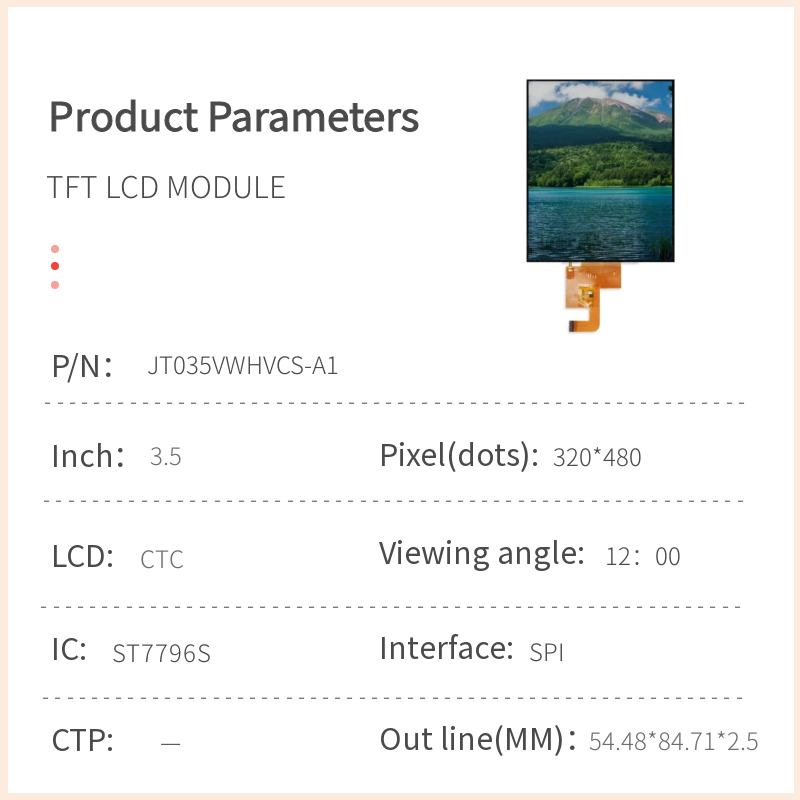Click the Product Parameters heading

click(x=234, y=117)
